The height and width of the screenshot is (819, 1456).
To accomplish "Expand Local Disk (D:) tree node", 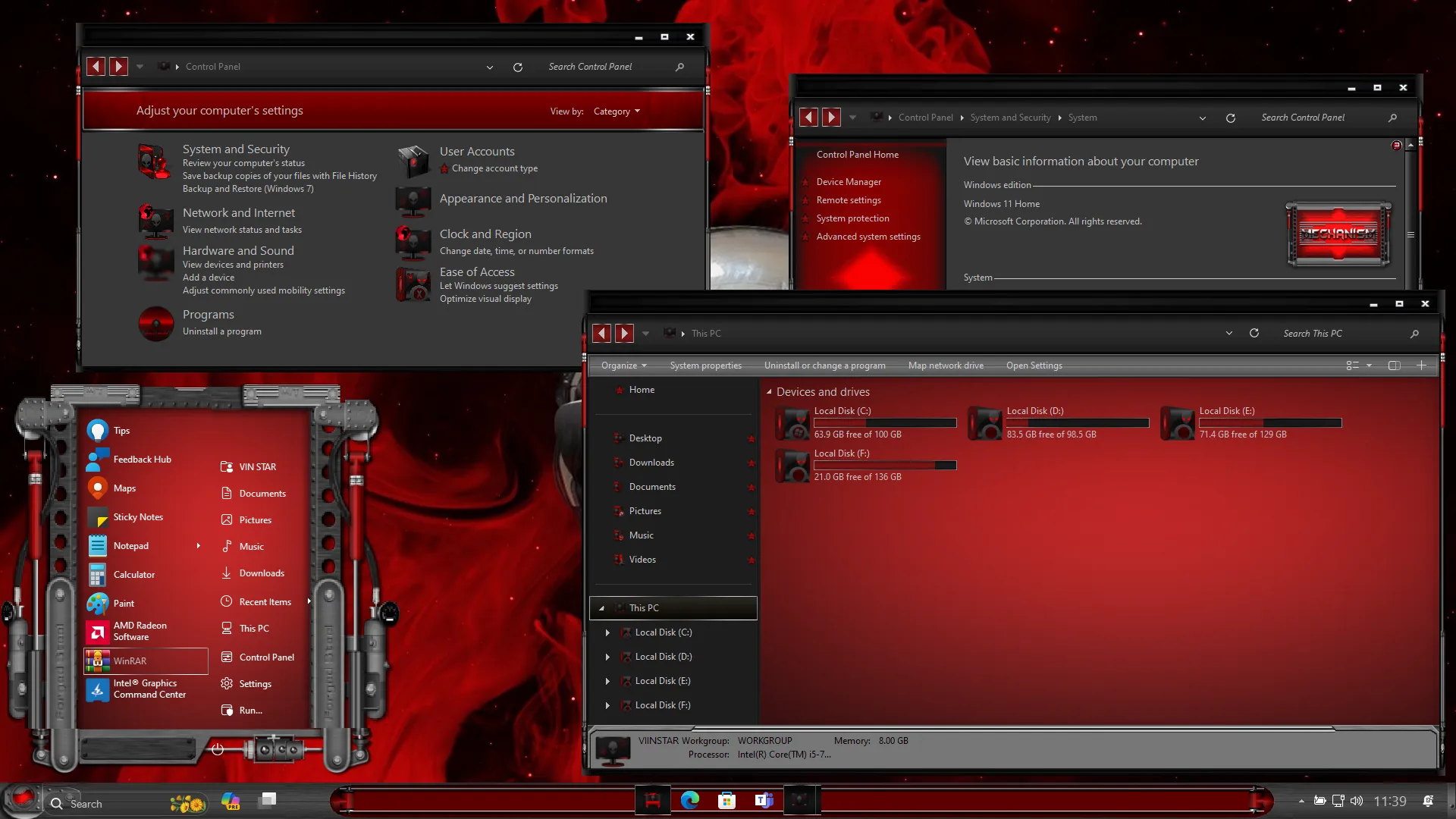I will 607,657.
